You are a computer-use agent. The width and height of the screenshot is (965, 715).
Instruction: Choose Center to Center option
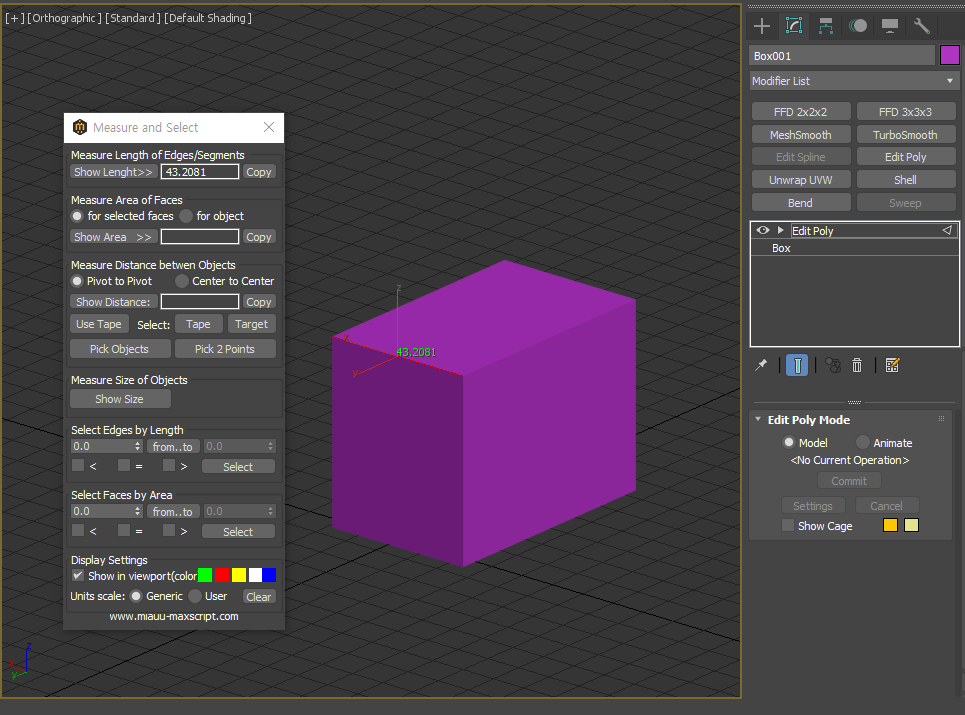pos(182,281)
